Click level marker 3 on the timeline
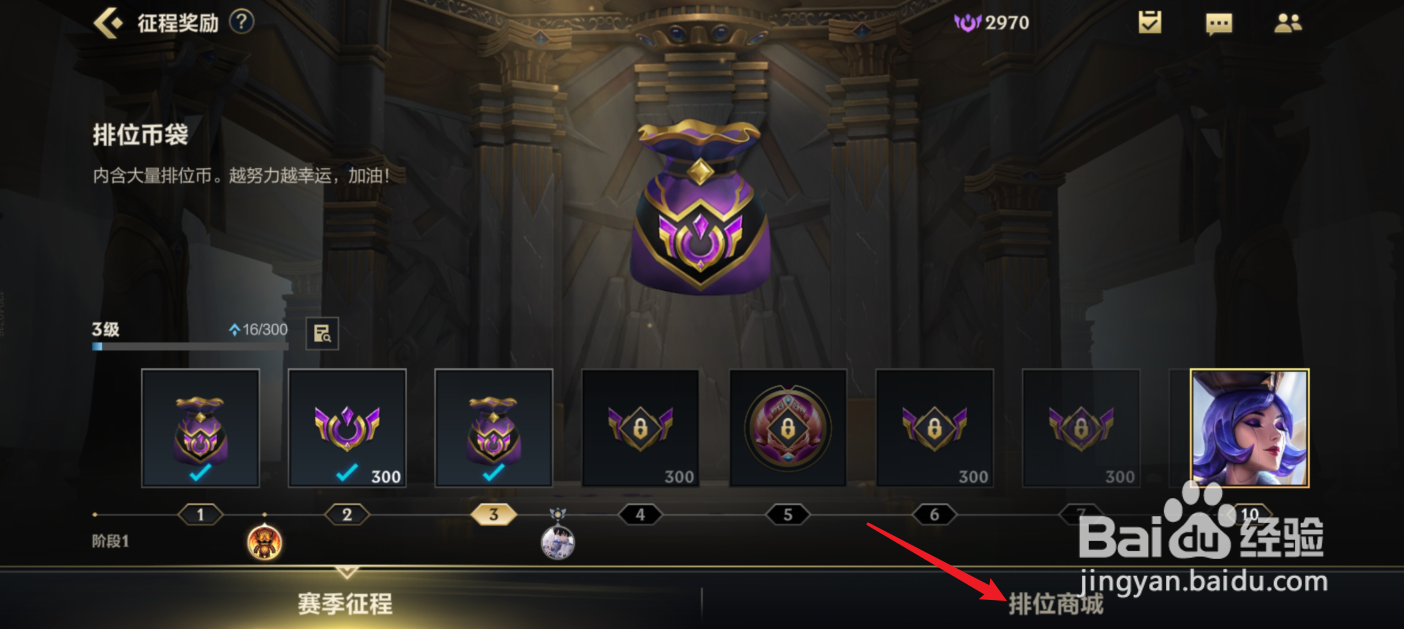Viewport: 1404px width, 629px height. pos(494,515)
